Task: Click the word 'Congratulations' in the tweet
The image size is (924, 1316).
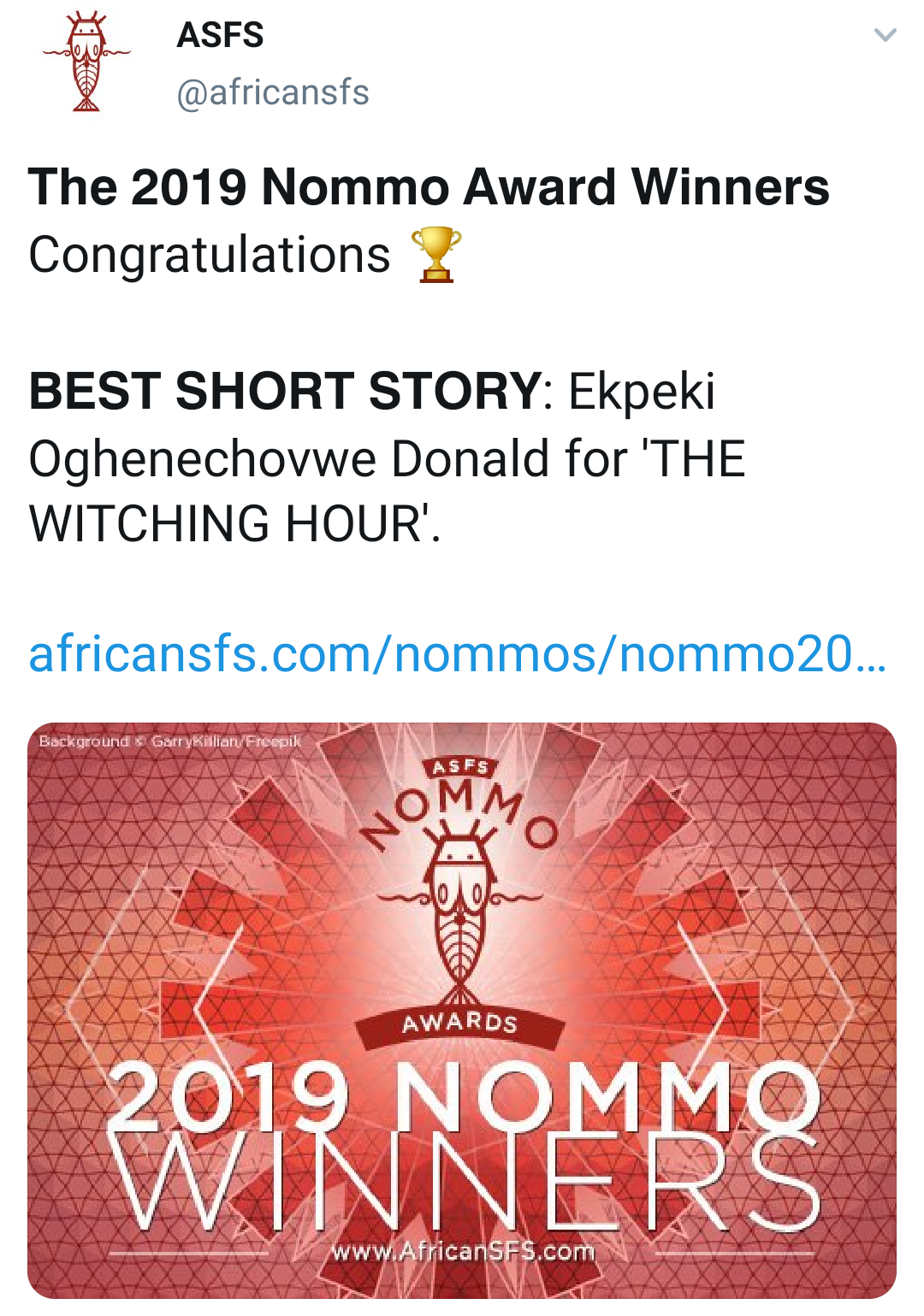Action: pos(210,255)
